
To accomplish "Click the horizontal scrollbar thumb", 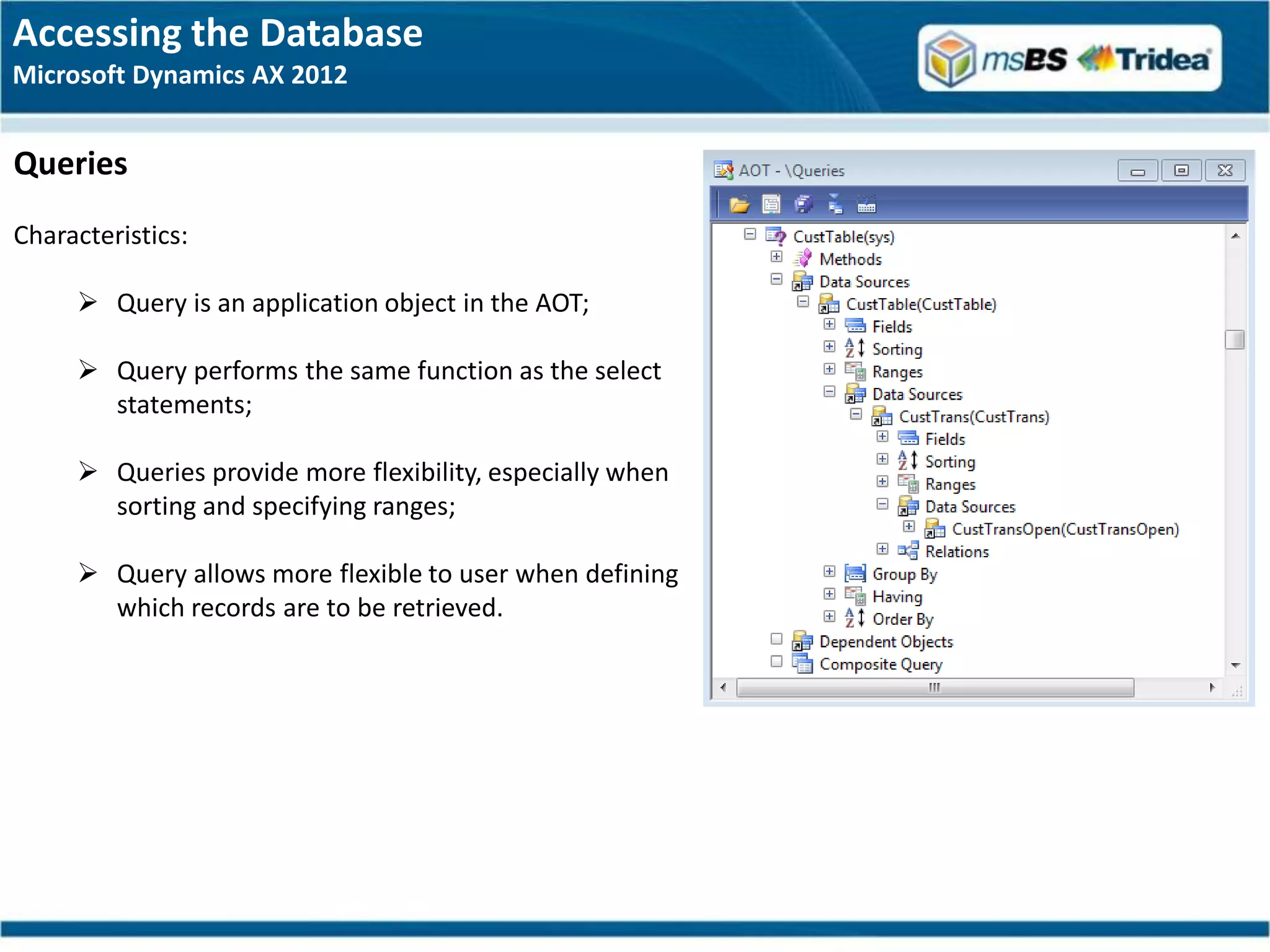I will click(935, 687).
